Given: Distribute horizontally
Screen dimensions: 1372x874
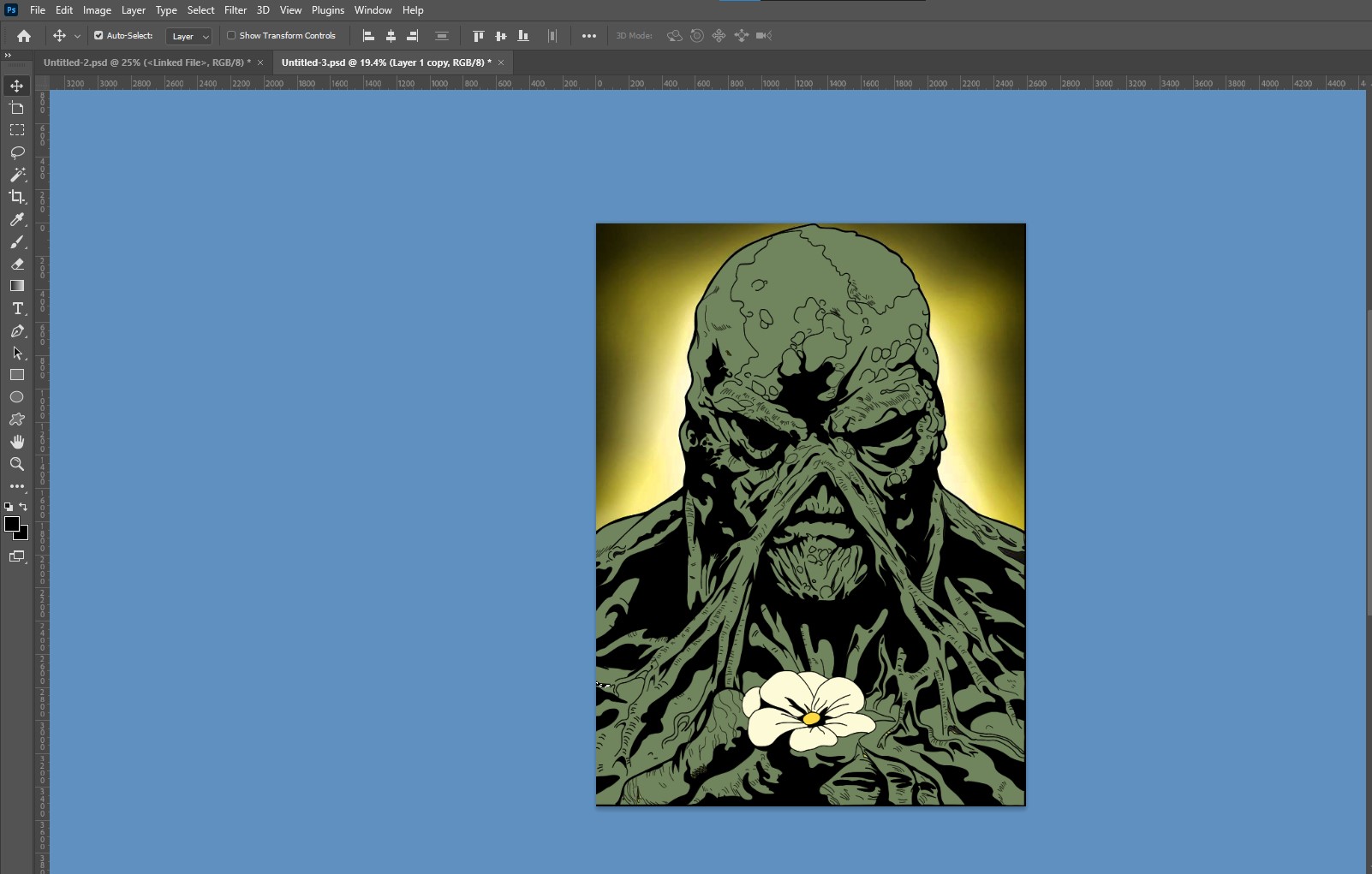Looking at the screenshot, I should [x=552, y=36].
